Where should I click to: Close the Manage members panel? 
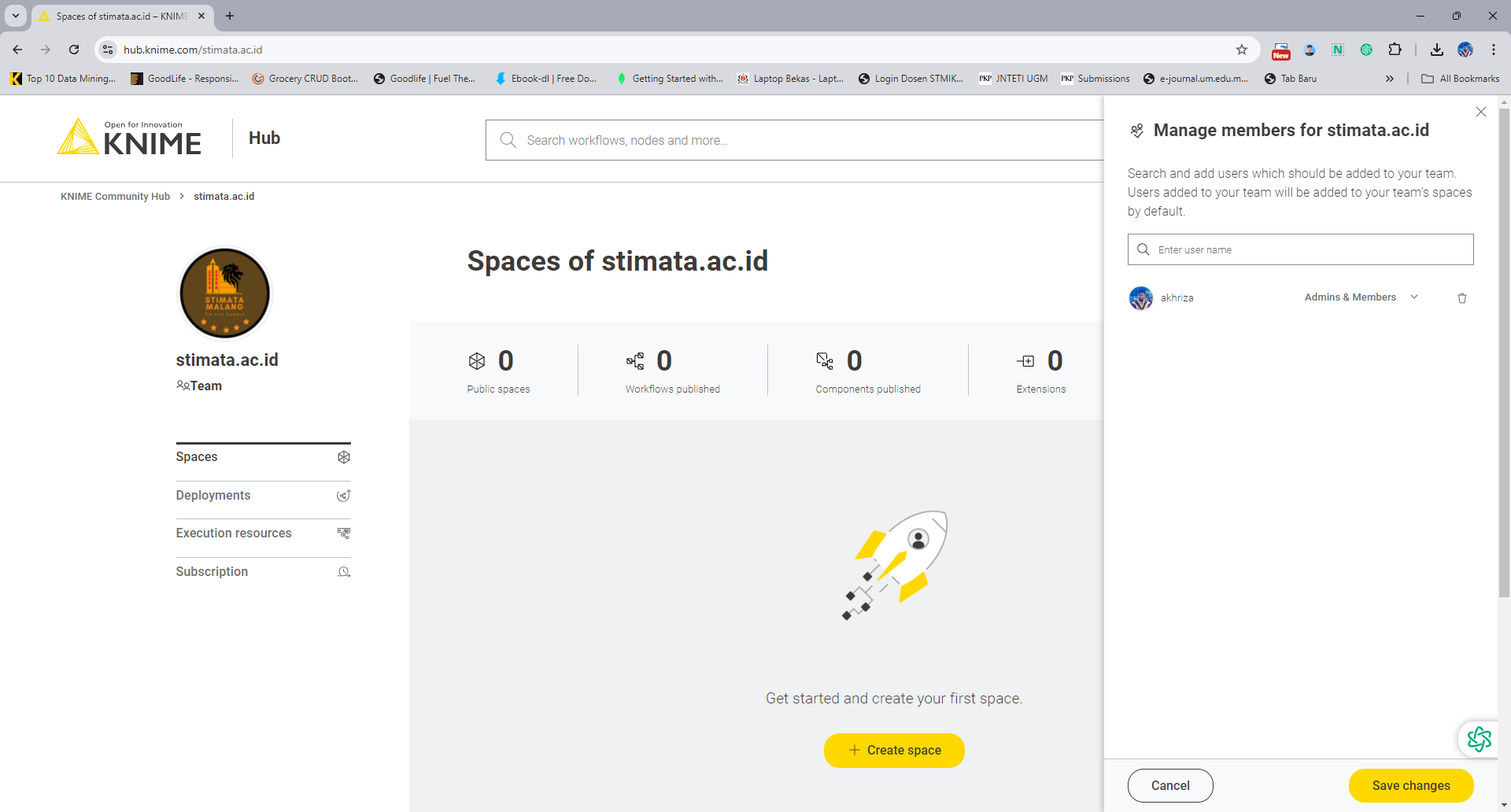(x=1481, y=113)
